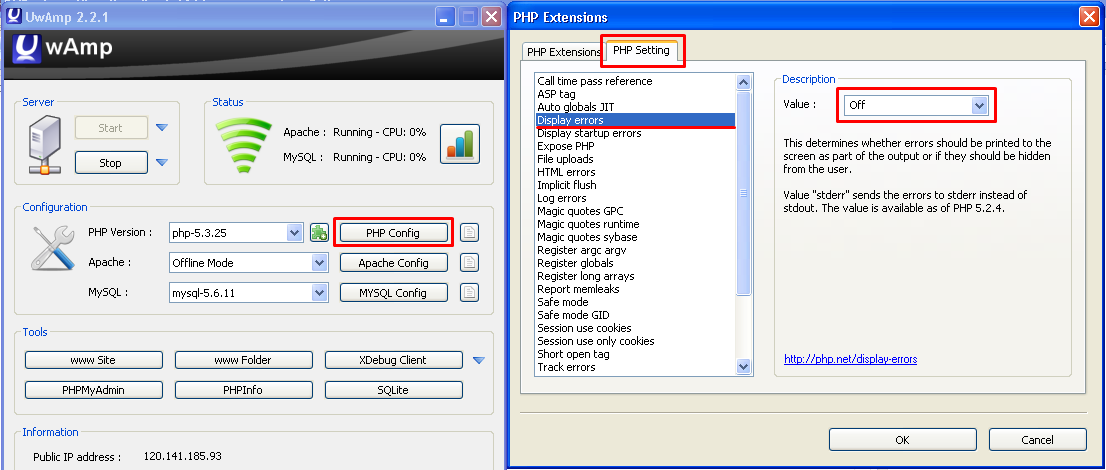Expand XDebug Client dropdown arrow
The image size is (1106, 470).
click(x=479, y=360)
